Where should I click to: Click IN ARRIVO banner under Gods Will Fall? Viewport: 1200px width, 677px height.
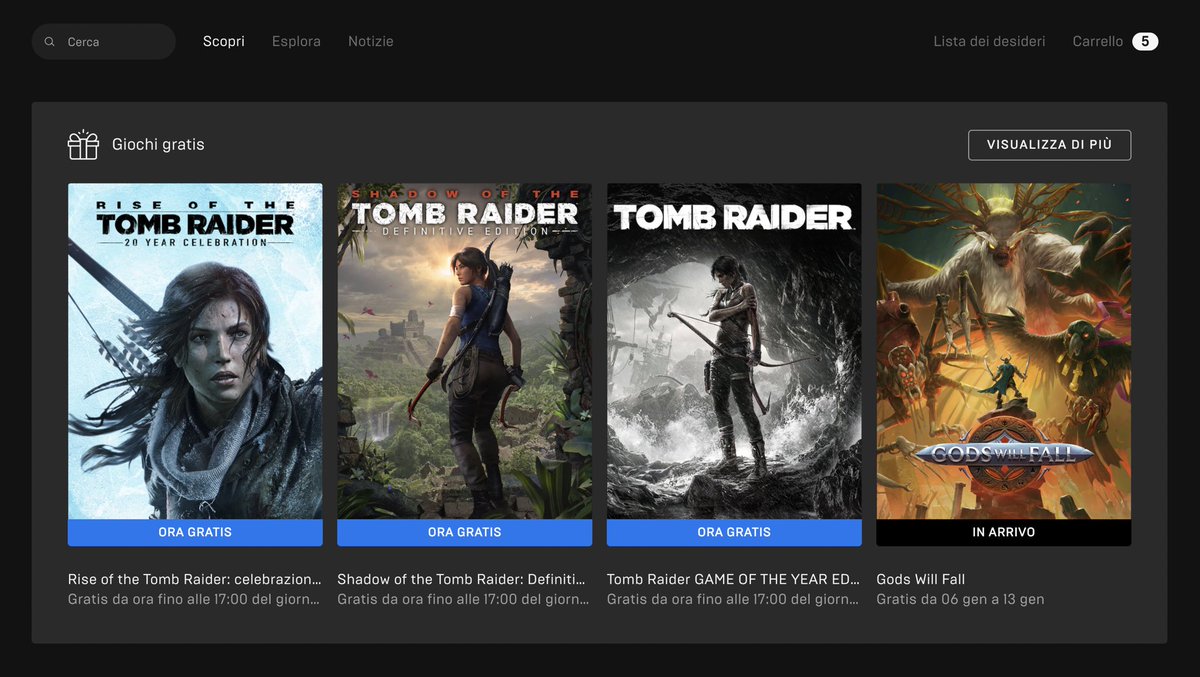click(x=1004, y=533)
